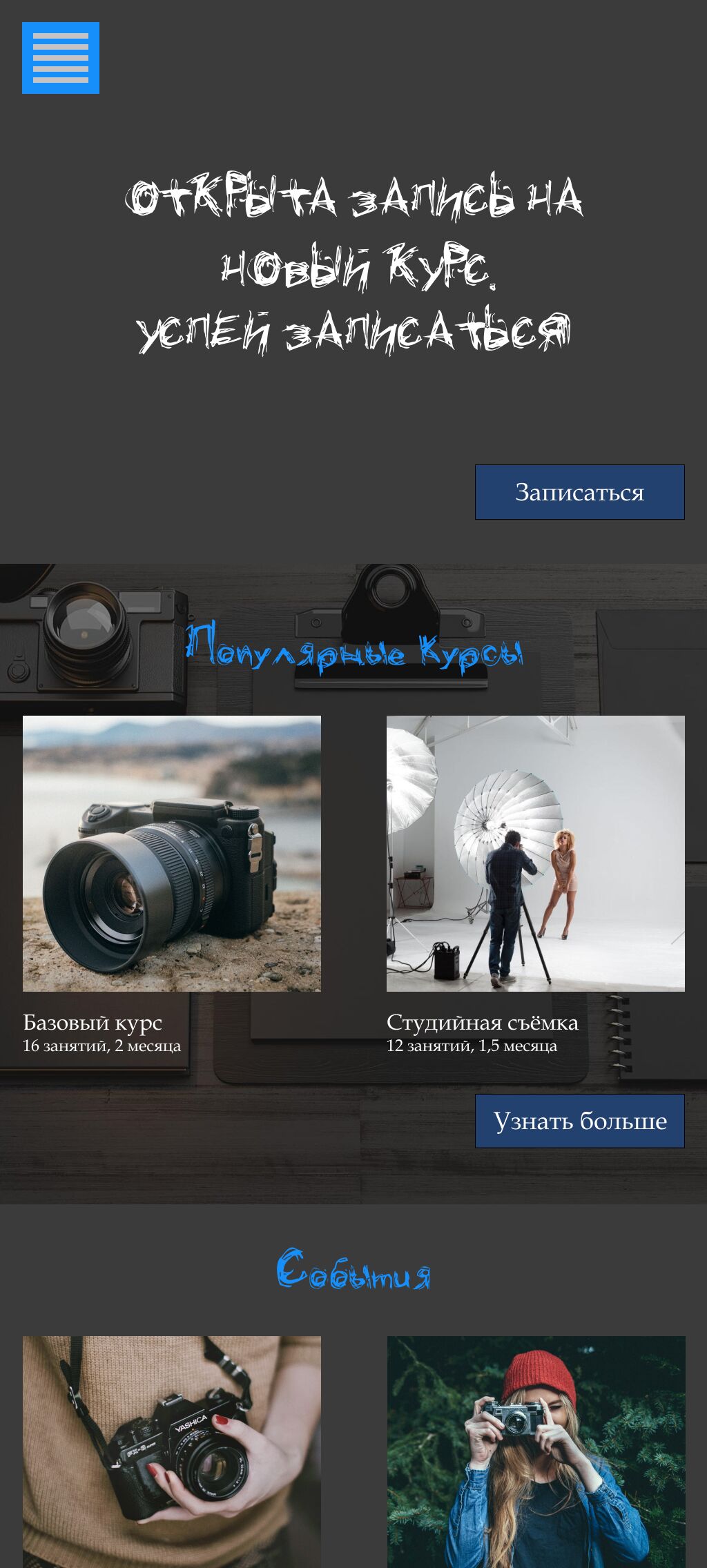Click the Узнать больше button
This screenshot has height=1568, width=707.
(x=580, y=1121)
